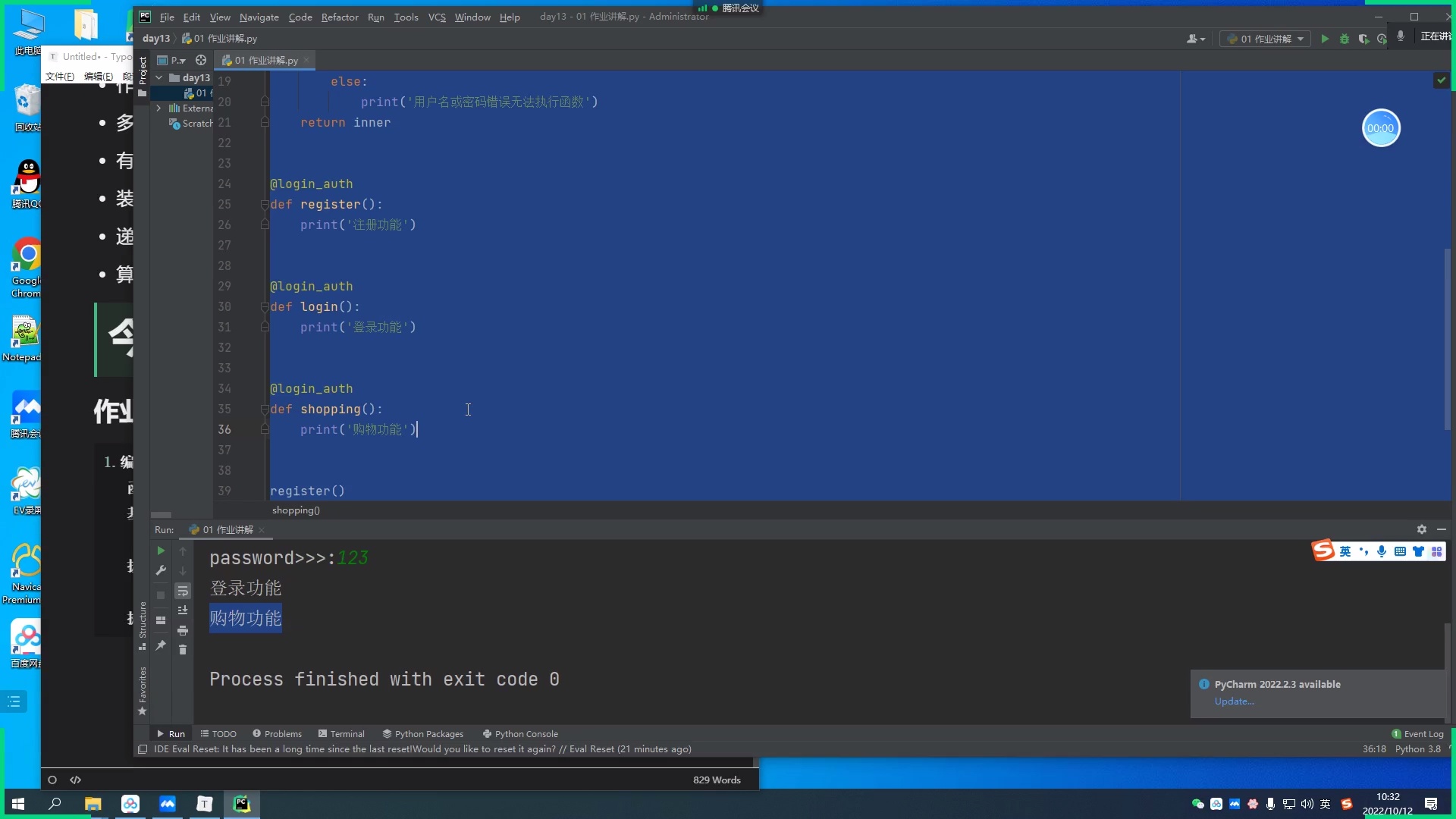This screenshot has width=1456, height=819.
Task: Click the Eval Reset link in status bar
Action: point(593,749)
